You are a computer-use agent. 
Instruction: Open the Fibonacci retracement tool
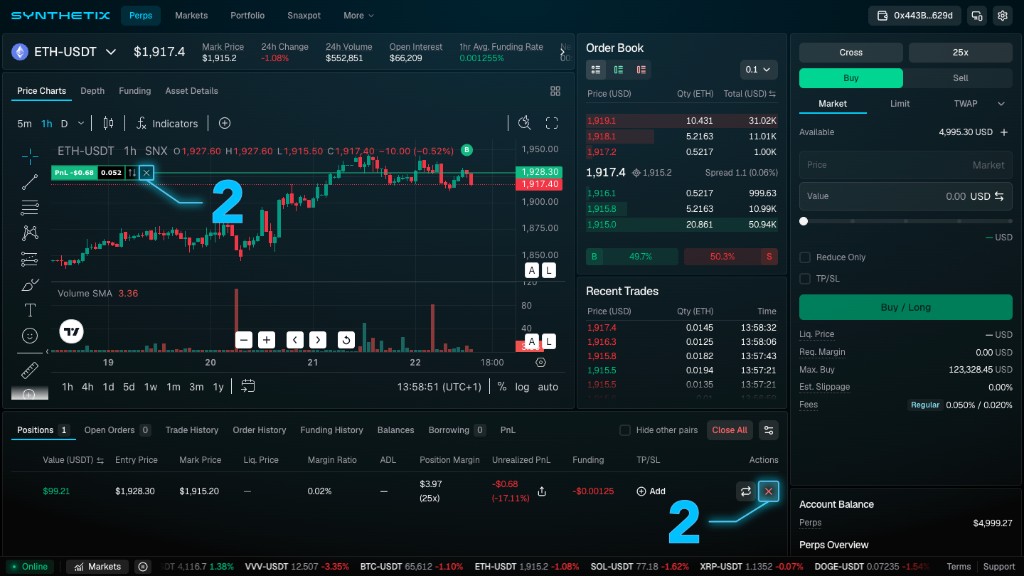[30, 208]
